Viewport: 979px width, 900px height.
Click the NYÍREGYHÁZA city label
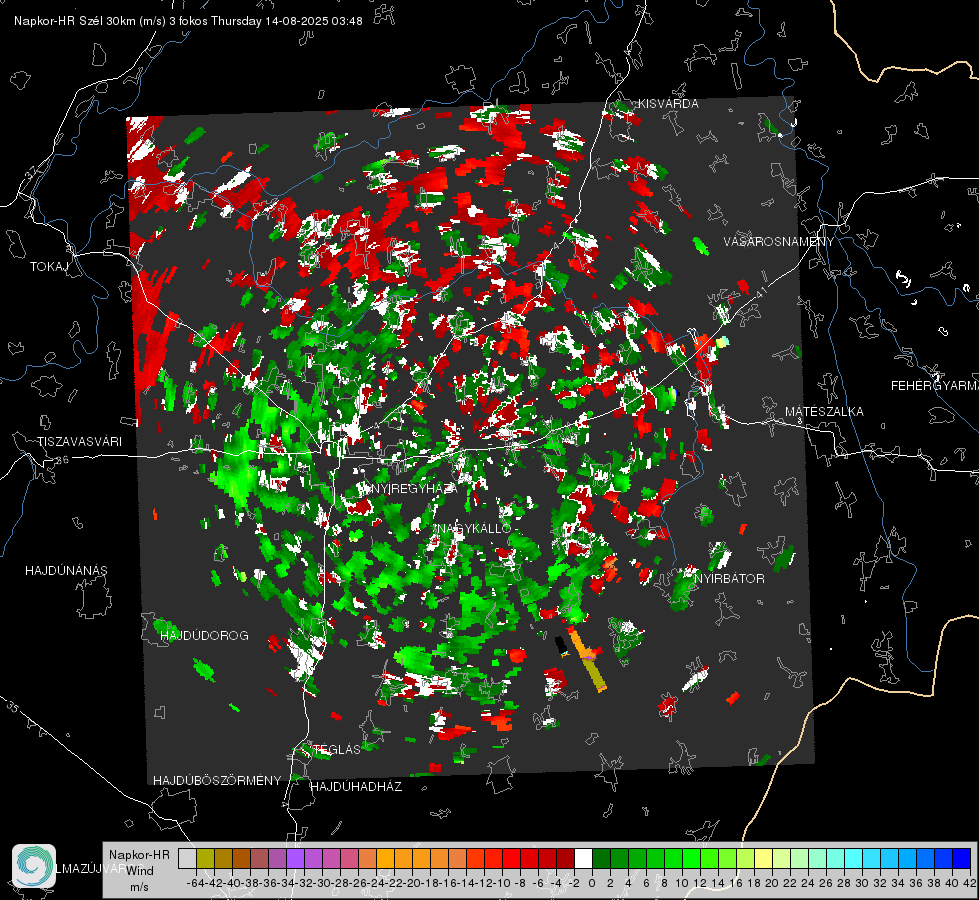pos(414,488)
